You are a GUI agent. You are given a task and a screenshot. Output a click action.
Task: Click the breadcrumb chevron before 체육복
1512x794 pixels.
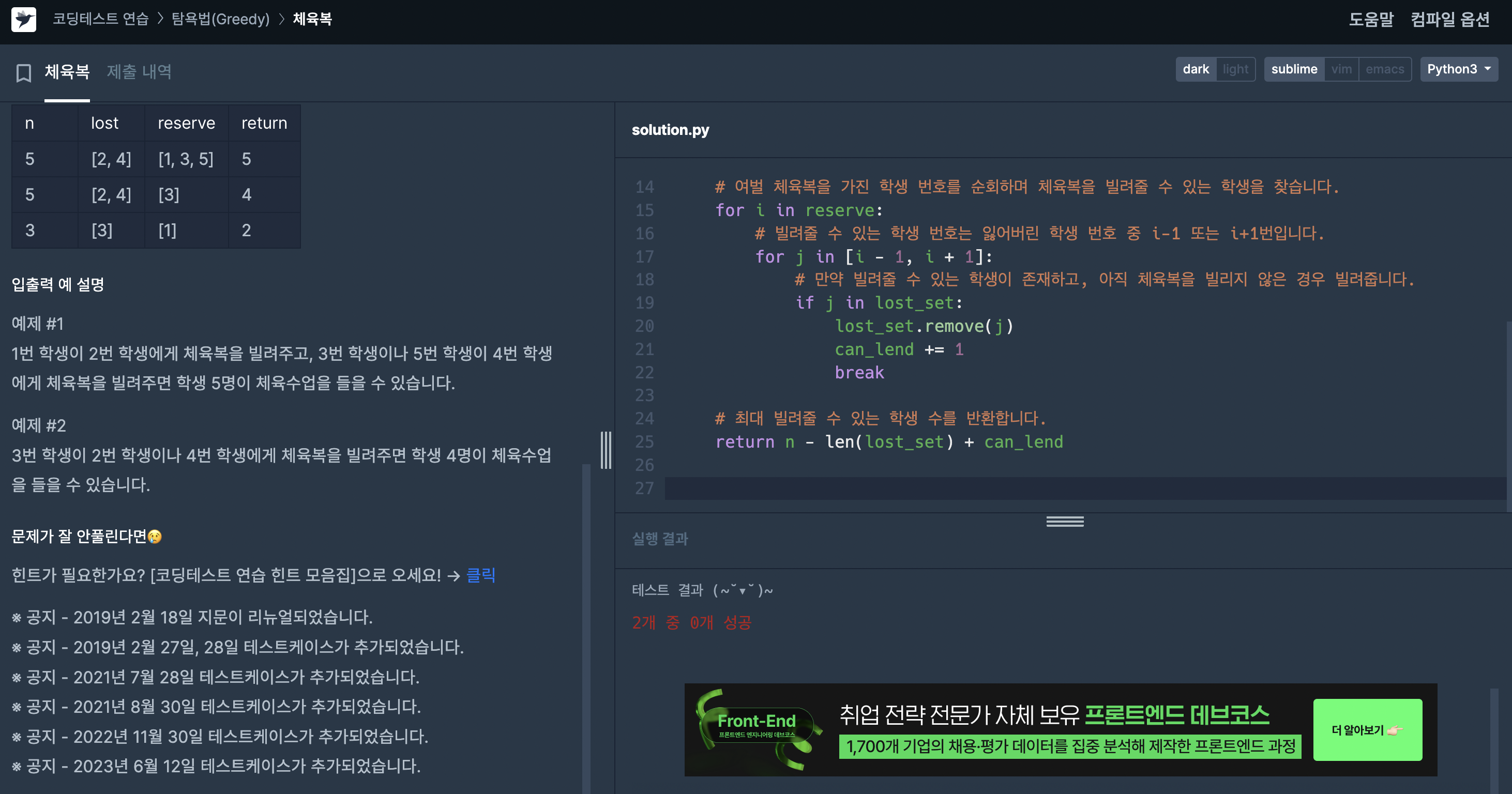282,19
